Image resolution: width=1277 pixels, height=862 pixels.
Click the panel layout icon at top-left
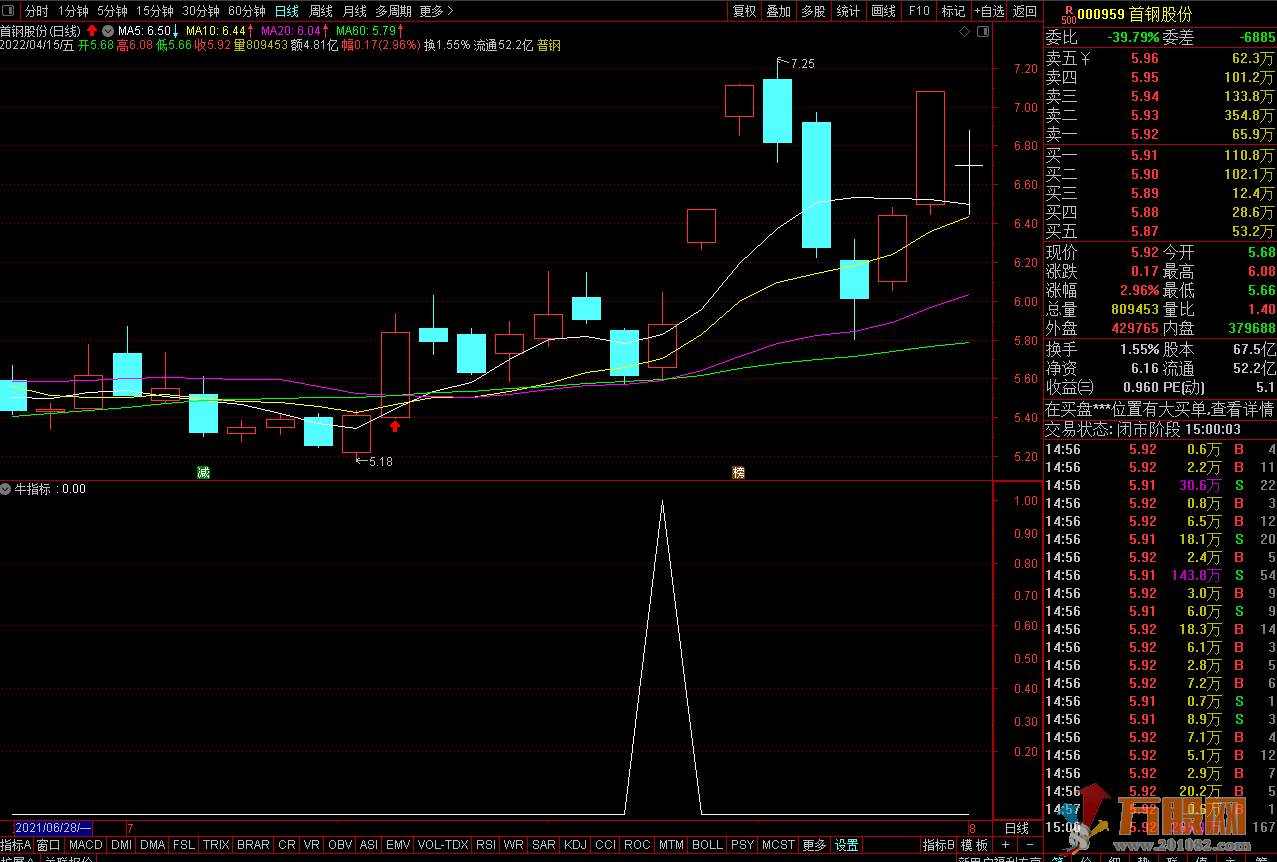point(10,11)
